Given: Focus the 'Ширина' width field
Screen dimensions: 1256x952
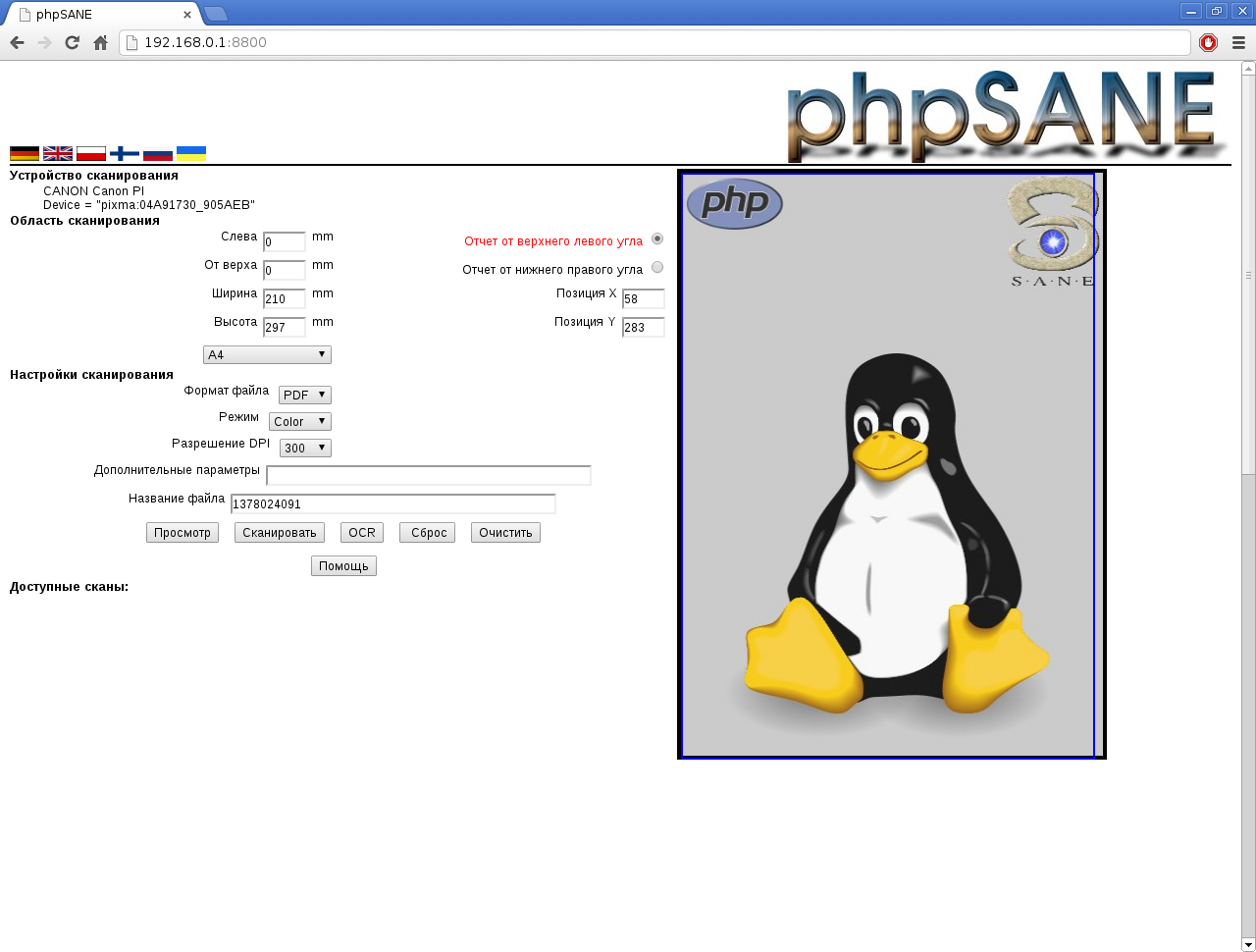Looking at the screenshot, I should pyautogui.click(x=285, y=298).
